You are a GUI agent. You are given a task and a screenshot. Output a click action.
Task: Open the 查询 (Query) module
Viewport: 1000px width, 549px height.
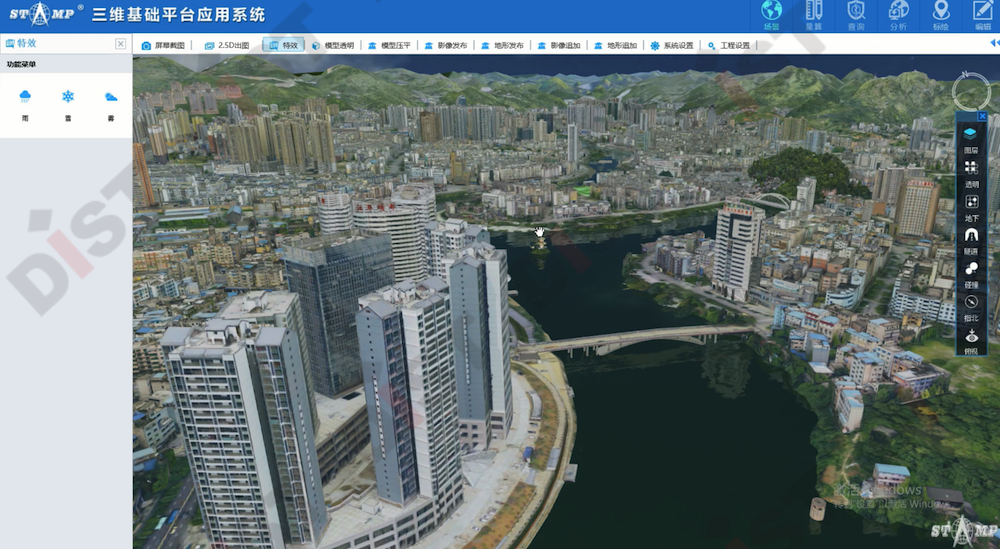tap(856, 15)
